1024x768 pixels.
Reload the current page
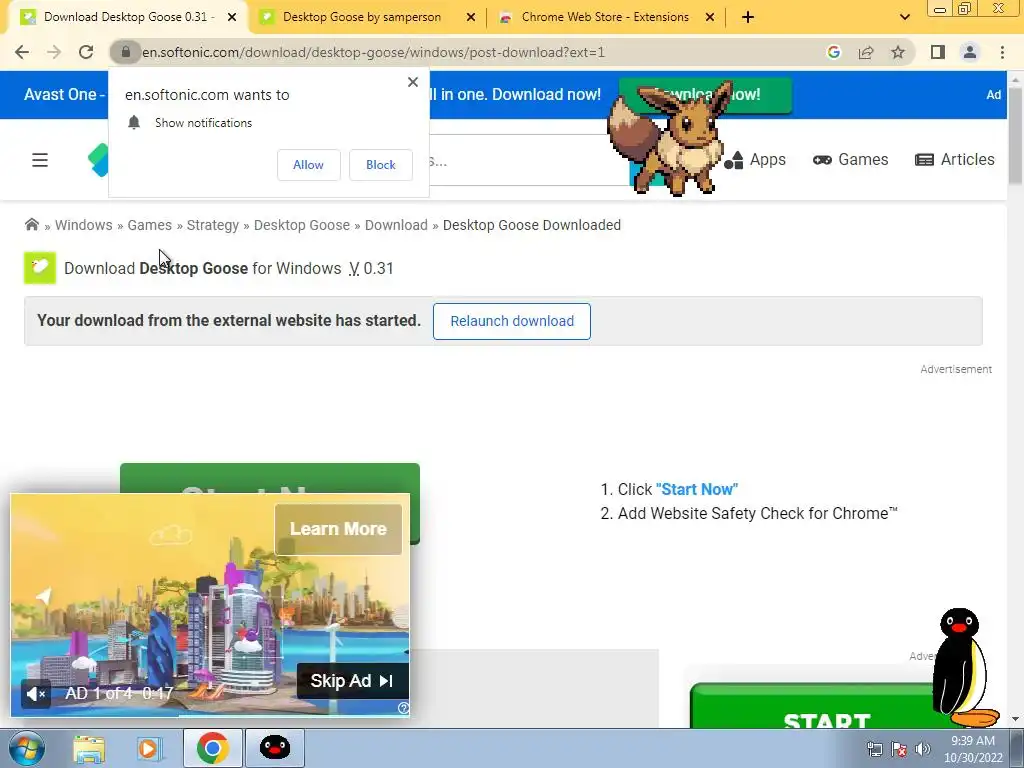[x=86, y=52]
